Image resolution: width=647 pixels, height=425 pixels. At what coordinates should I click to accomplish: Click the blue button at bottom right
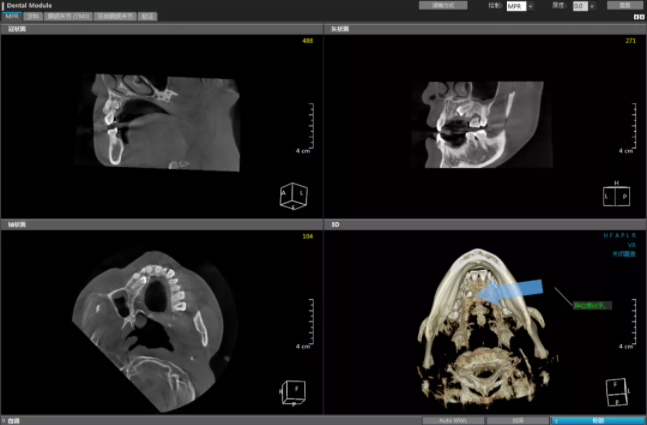597,420
